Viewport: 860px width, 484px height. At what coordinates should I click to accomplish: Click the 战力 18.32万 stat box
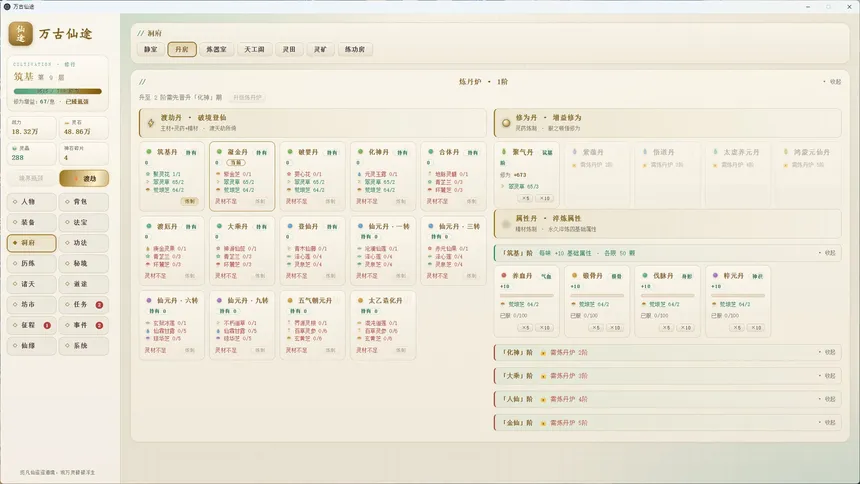pos(32,128)
